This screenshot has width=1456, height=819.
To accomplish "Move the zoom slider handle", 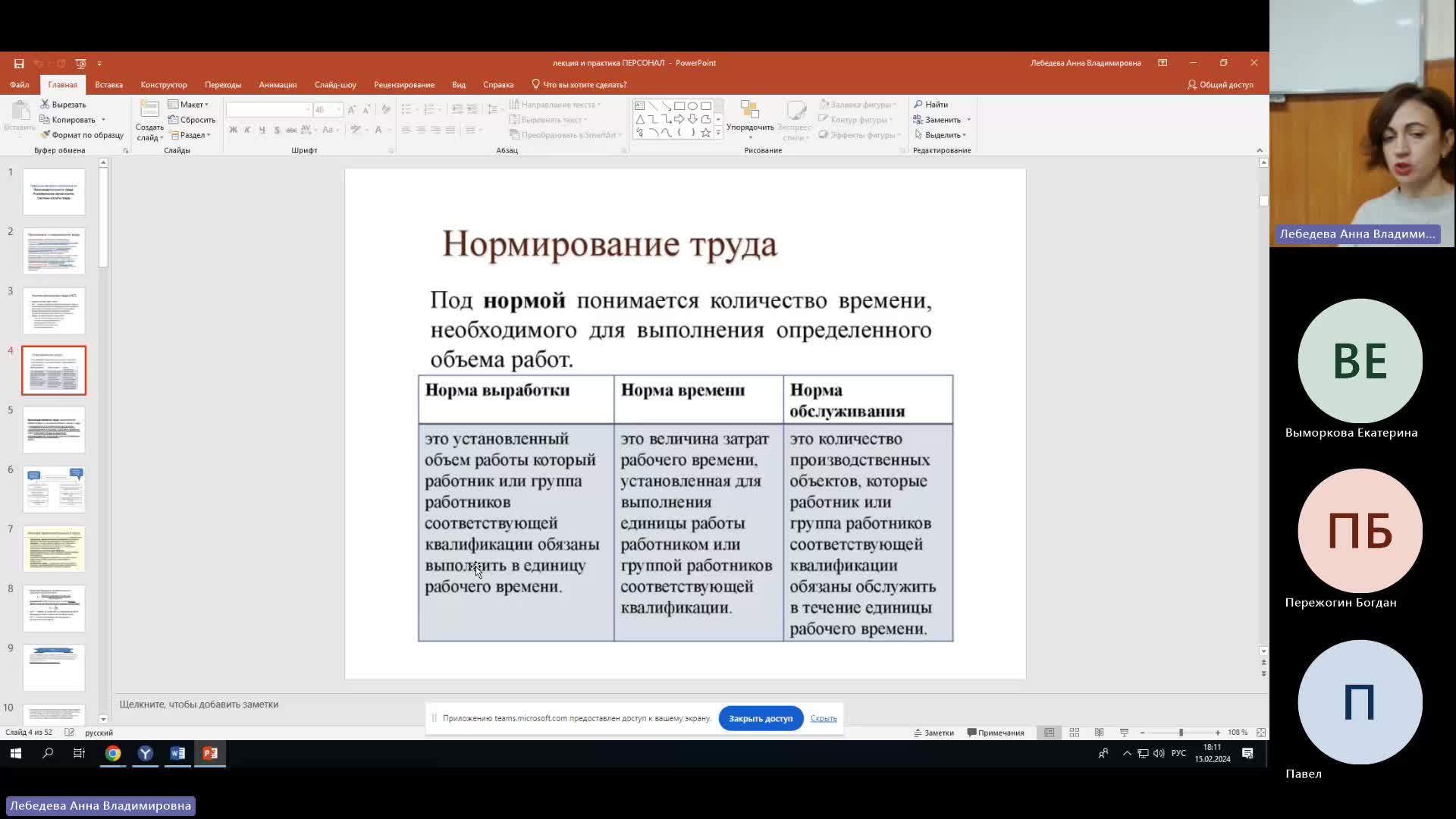I will point(1181,733).
